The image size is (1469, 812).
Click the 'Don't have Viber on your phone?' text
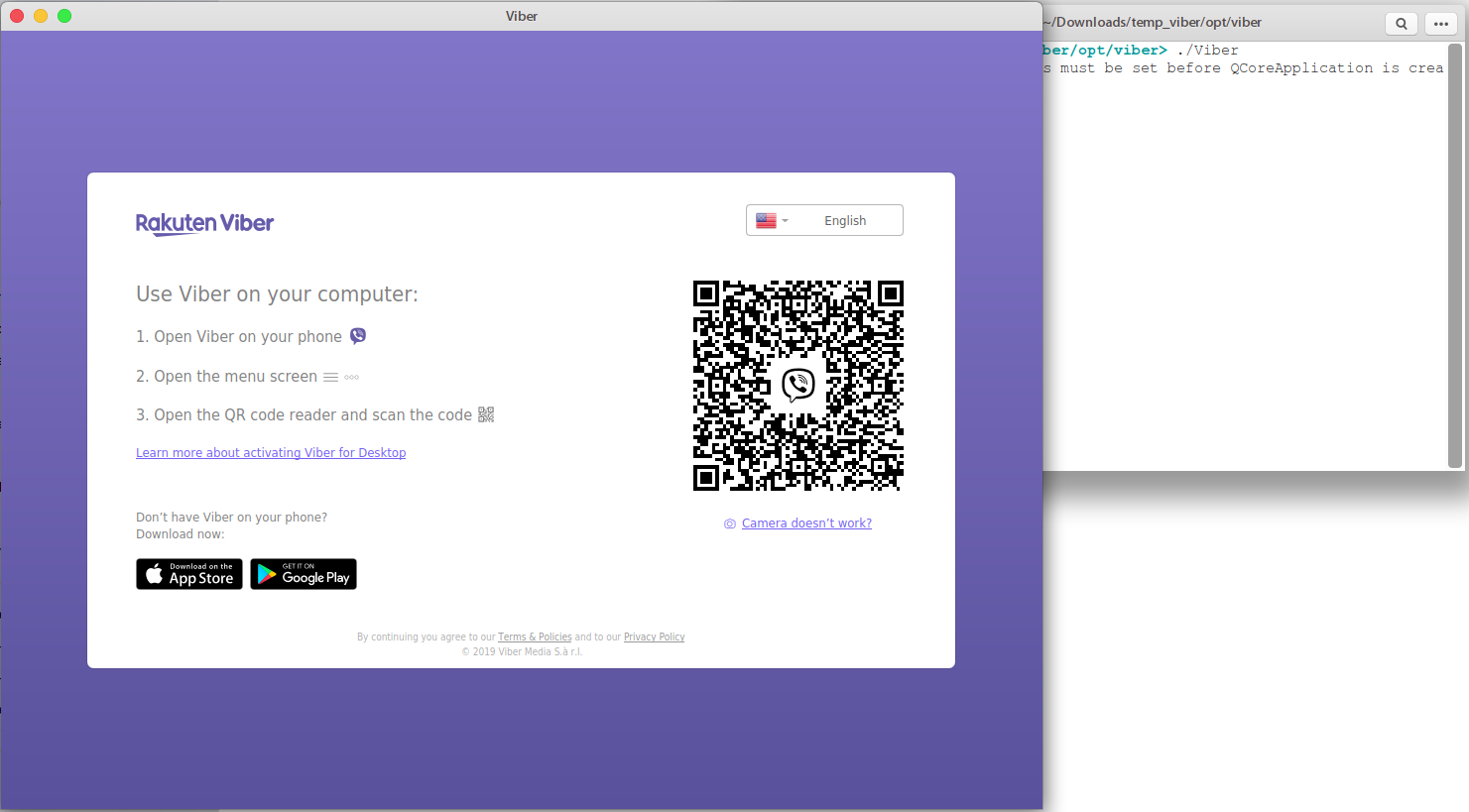231,518
